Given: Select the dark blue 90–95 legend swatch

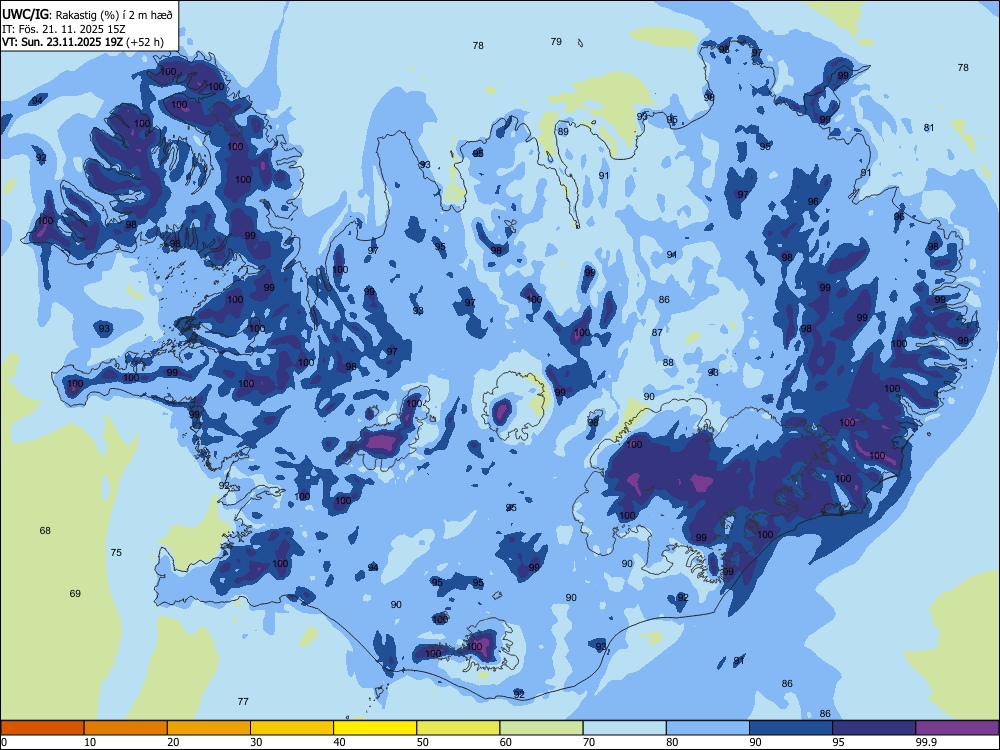Looking at the screenshot, I should [791, 728].
